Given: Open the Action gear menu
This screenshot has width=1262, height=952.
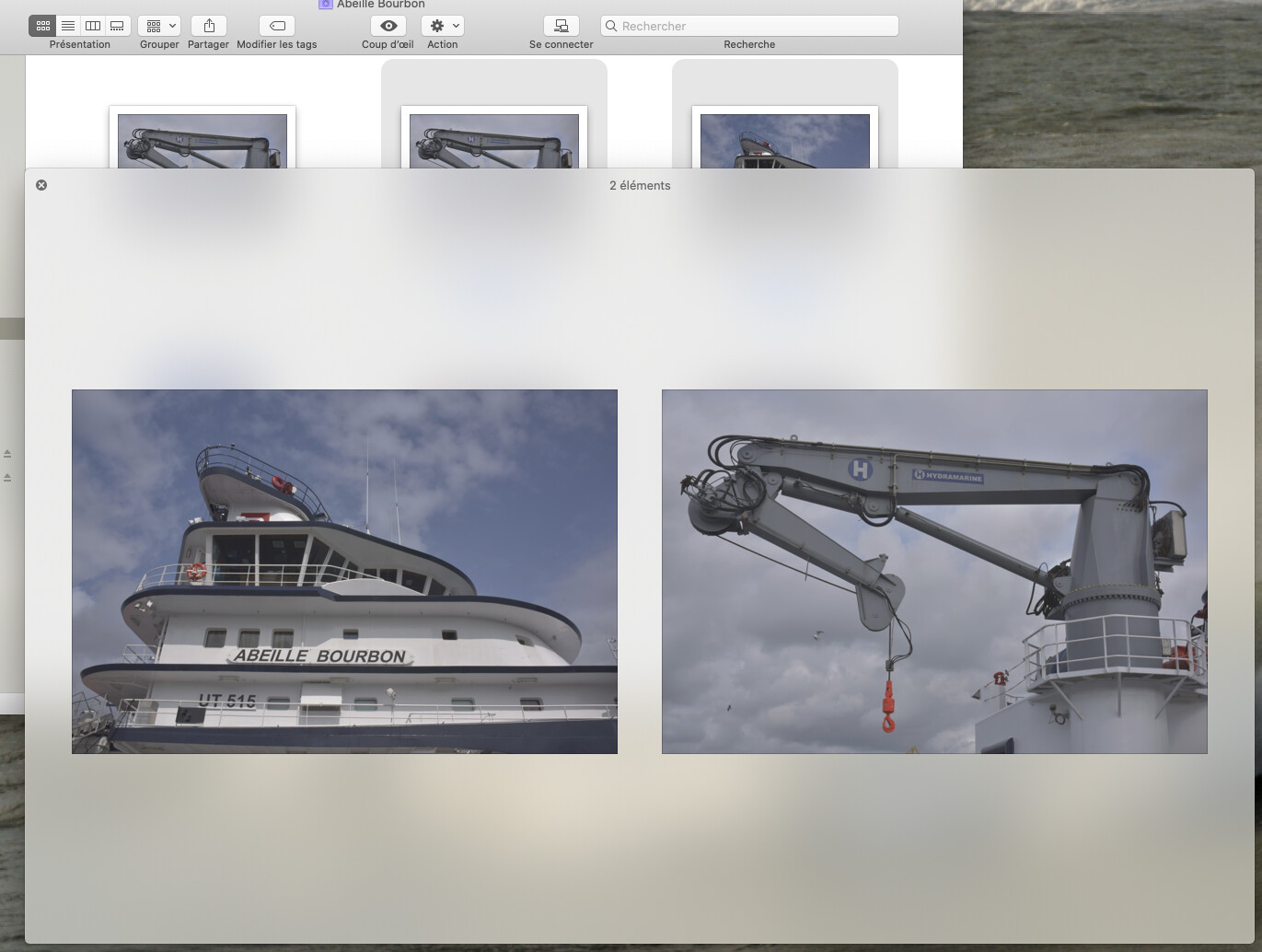Looking at the screenshot, I should coord(442,26).
